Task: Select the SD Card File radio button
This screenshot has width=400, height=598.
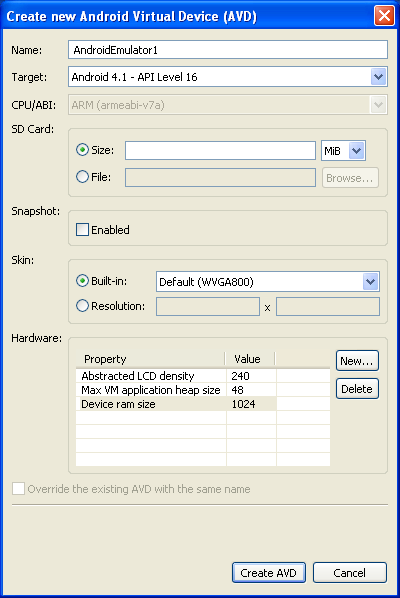Action: coord(82,177)
